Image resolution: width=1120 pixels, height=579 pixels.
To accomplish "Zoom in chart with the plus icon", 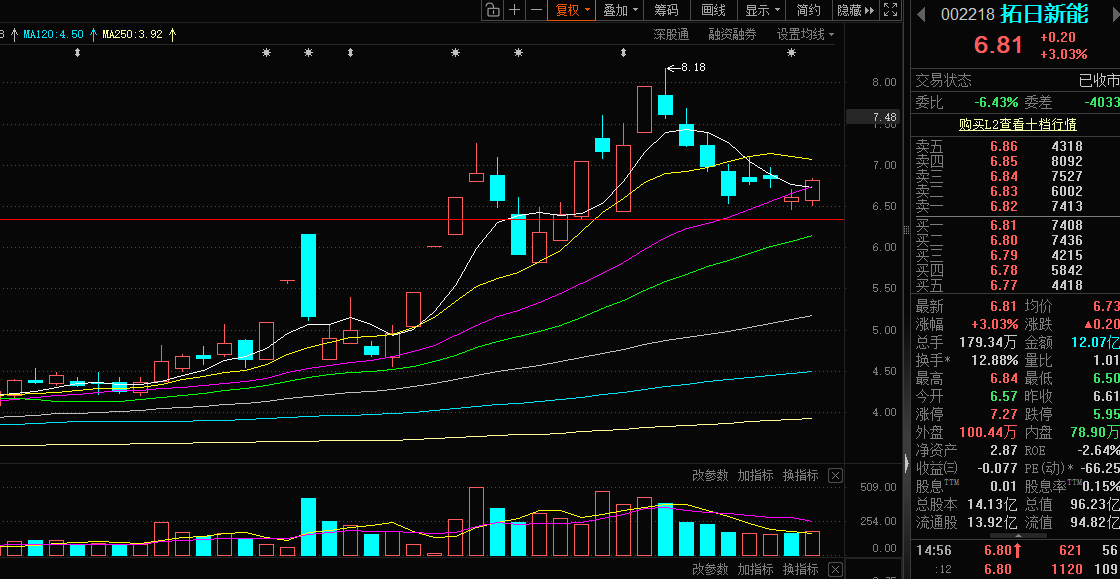I will pyautogui.click(x=514, y=10).
